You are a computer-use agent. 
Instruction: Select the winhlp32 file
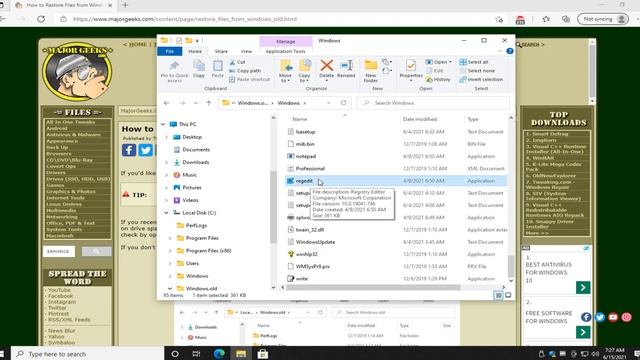coord(307,254)
